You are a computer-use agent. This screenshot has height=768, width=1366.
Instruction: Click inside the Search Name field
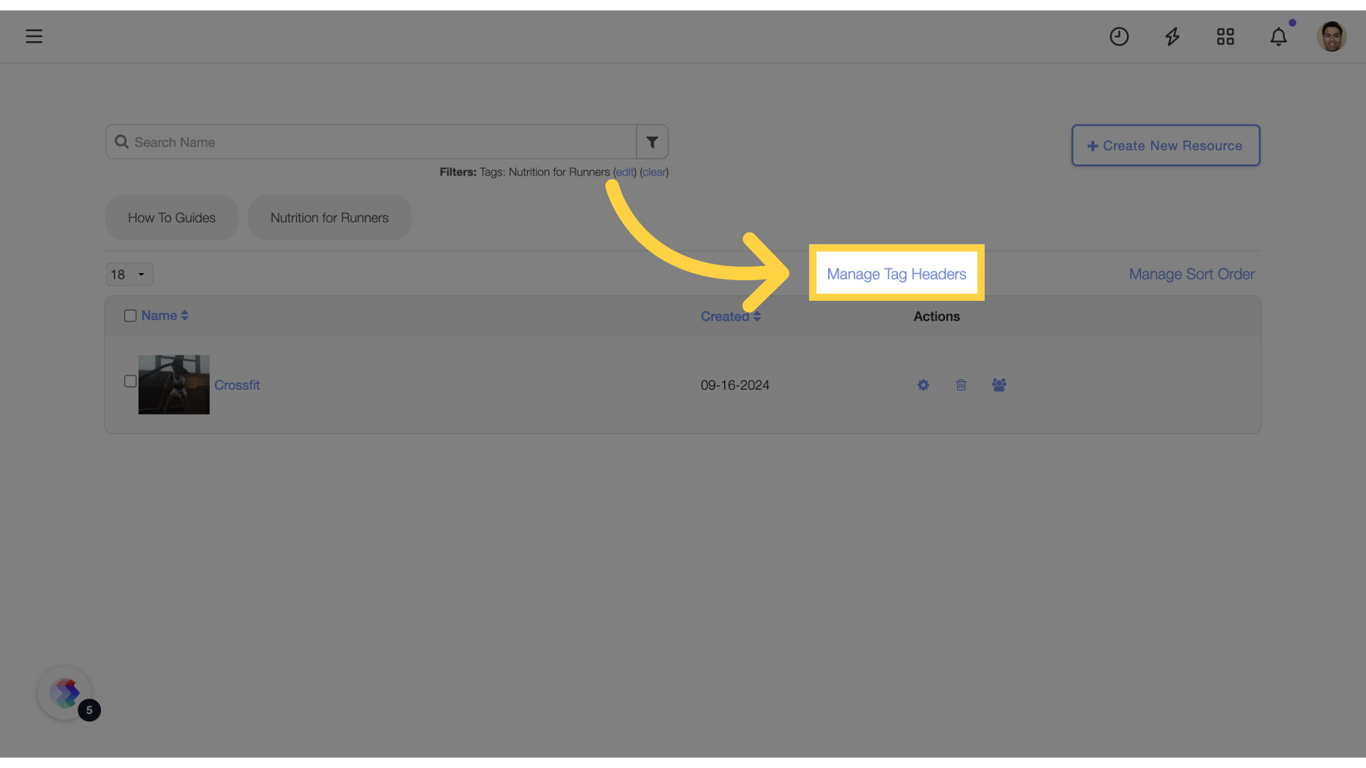pos(370,141)
